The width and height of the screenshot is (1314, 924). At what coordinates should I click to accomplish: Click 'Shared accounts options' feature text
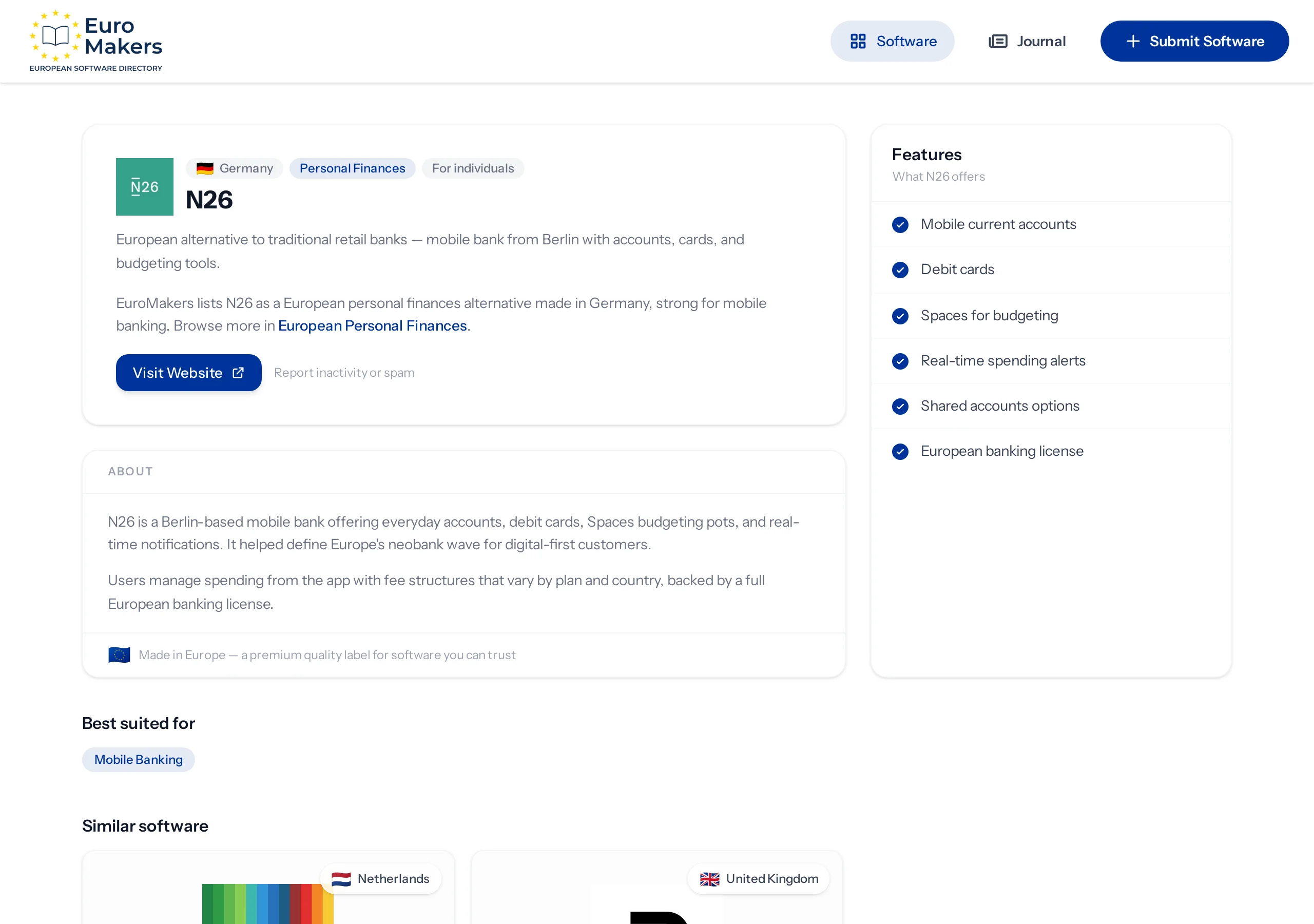1000,407
